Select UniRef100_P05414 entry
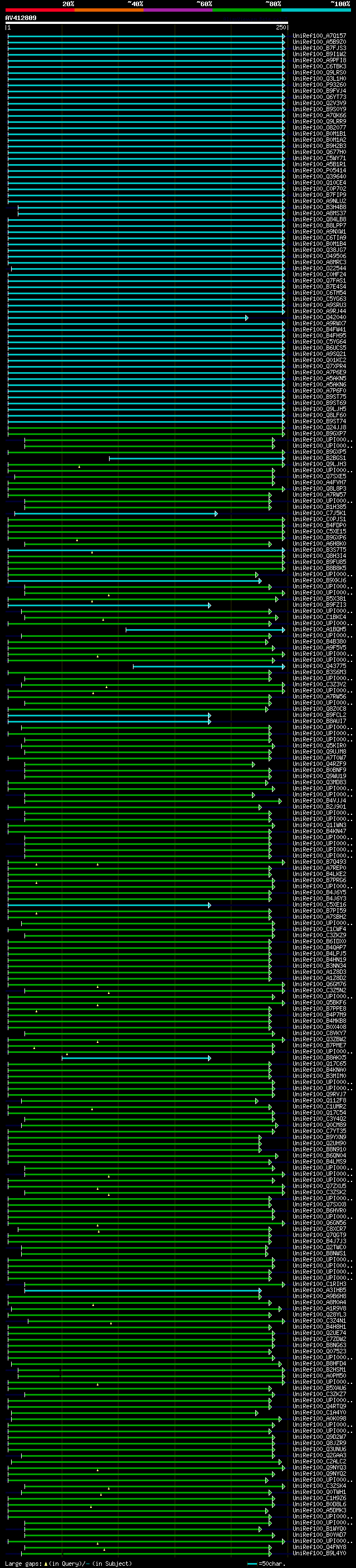The image size is (356, 1568). click(x=319, y=170)
